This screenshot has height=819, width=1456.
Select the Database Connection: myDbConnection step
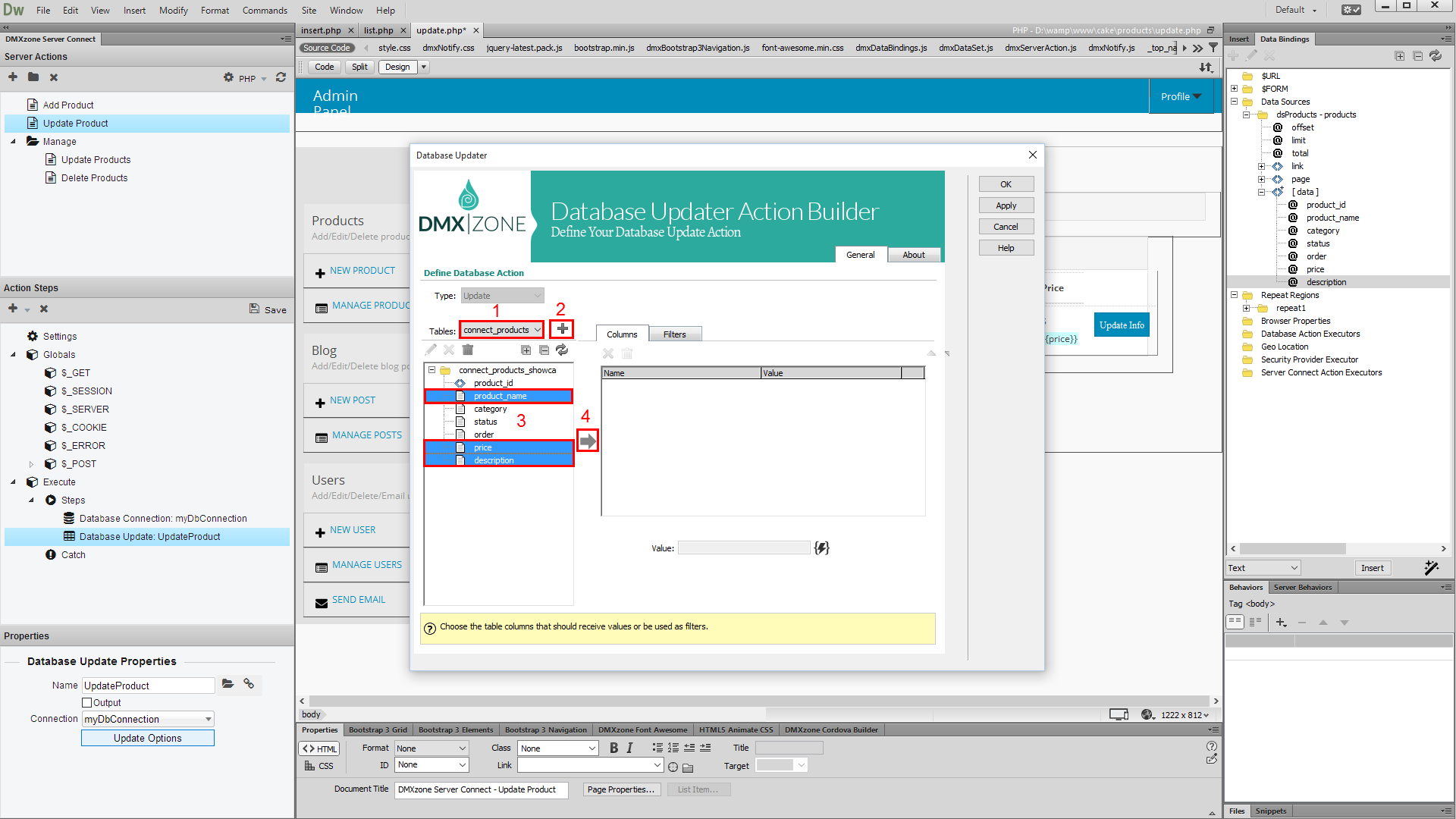(x=163, y=519)
